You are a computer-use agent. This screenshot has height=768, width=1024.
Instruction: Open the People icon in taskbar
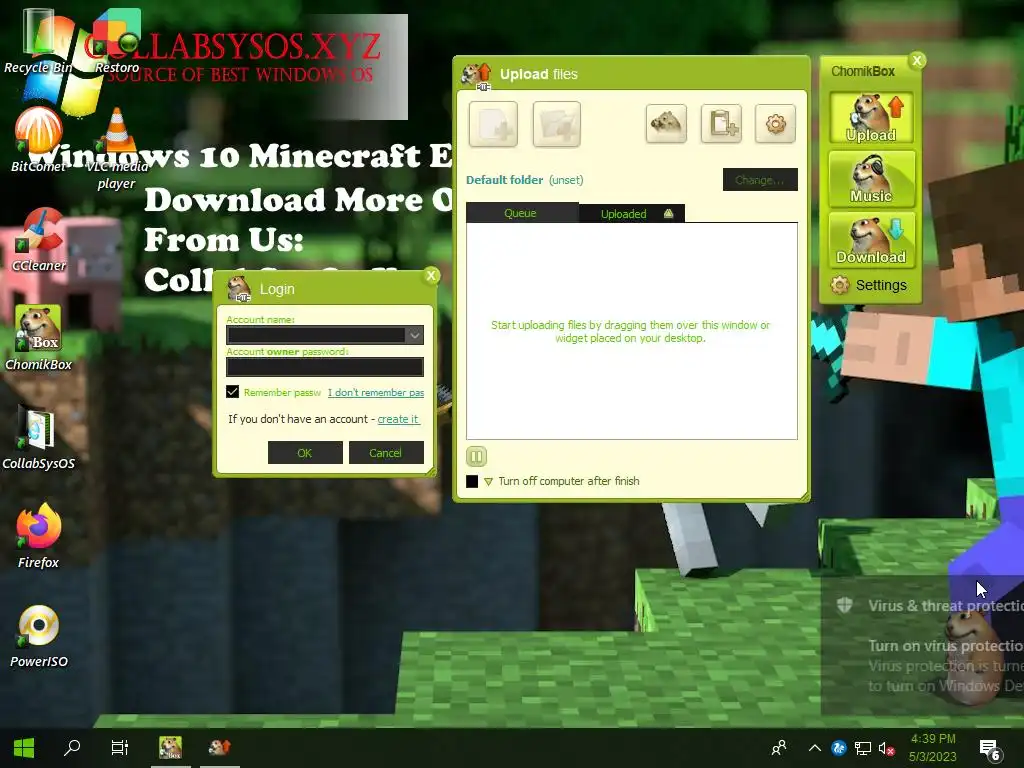coord(778,748)
